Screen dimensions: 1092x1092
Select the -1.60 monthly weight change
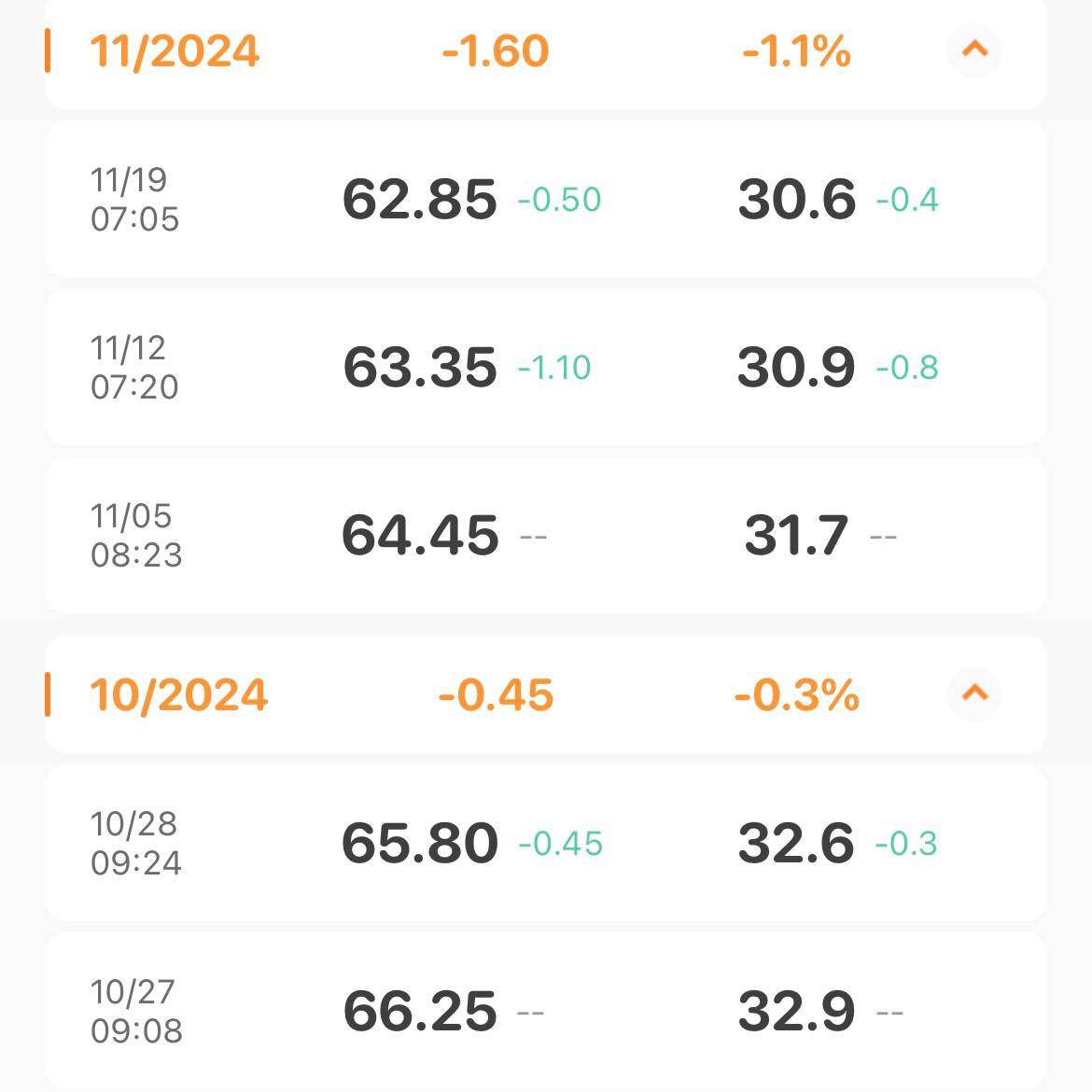pyautogui.click(x=496, y=50)
